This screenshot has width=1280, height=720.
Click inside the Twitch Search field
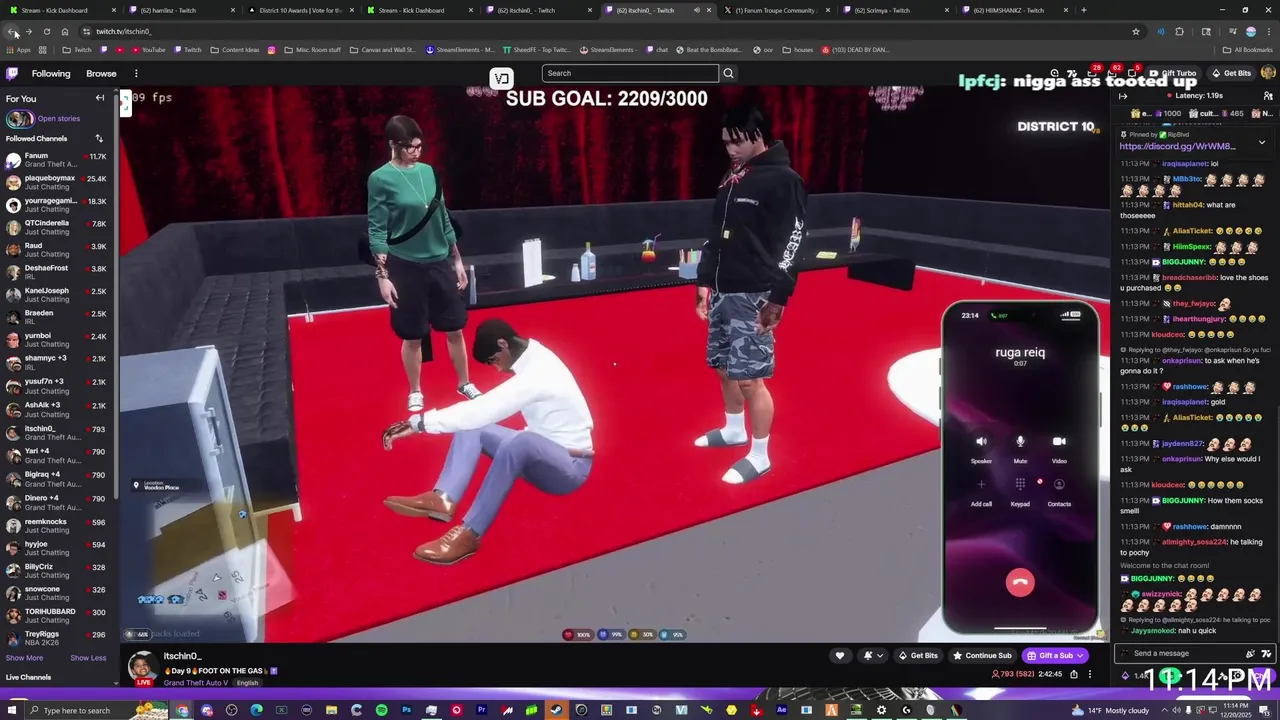click(x=630, y=73)
